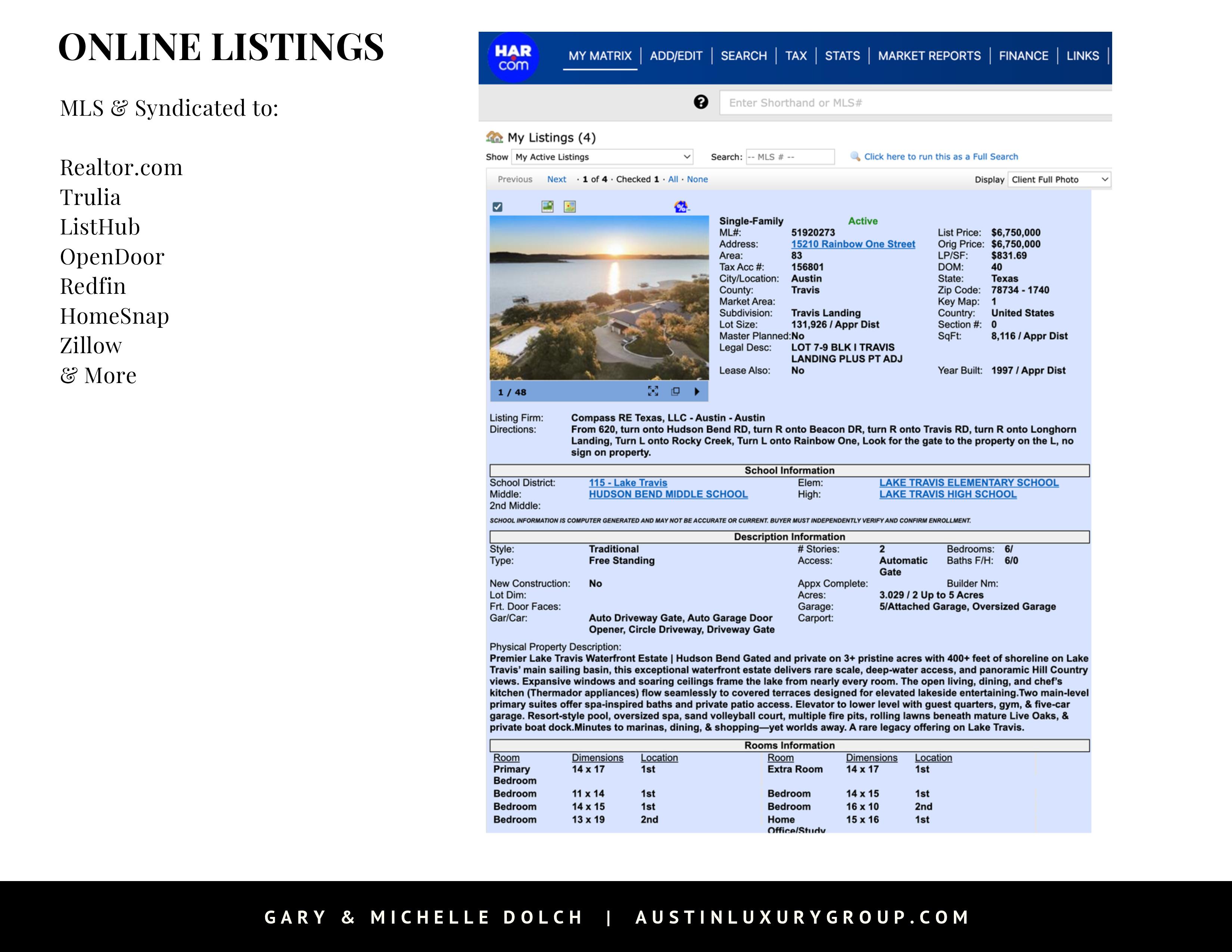Click the map view icon above the photo
The height and width of the screenshot is (952, 1232).
(570, 206)
